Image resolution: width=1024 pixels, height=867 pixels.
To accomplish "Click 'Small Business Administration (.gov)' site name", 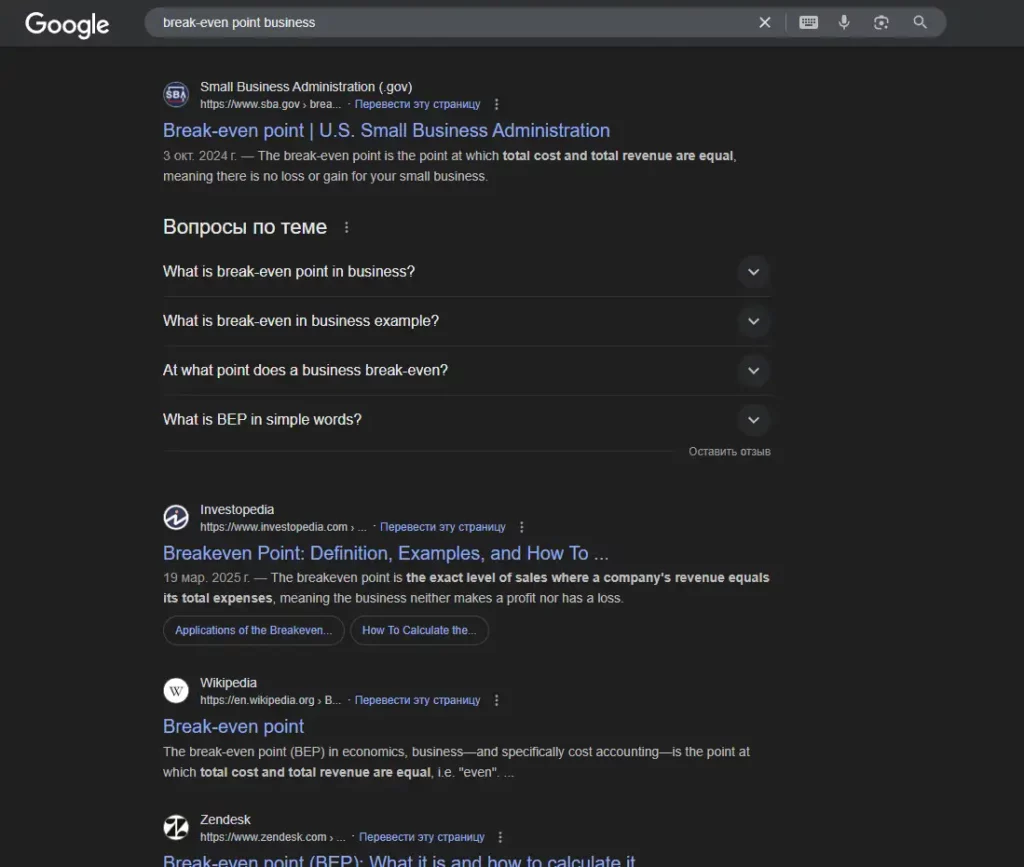I will (306, 87).
